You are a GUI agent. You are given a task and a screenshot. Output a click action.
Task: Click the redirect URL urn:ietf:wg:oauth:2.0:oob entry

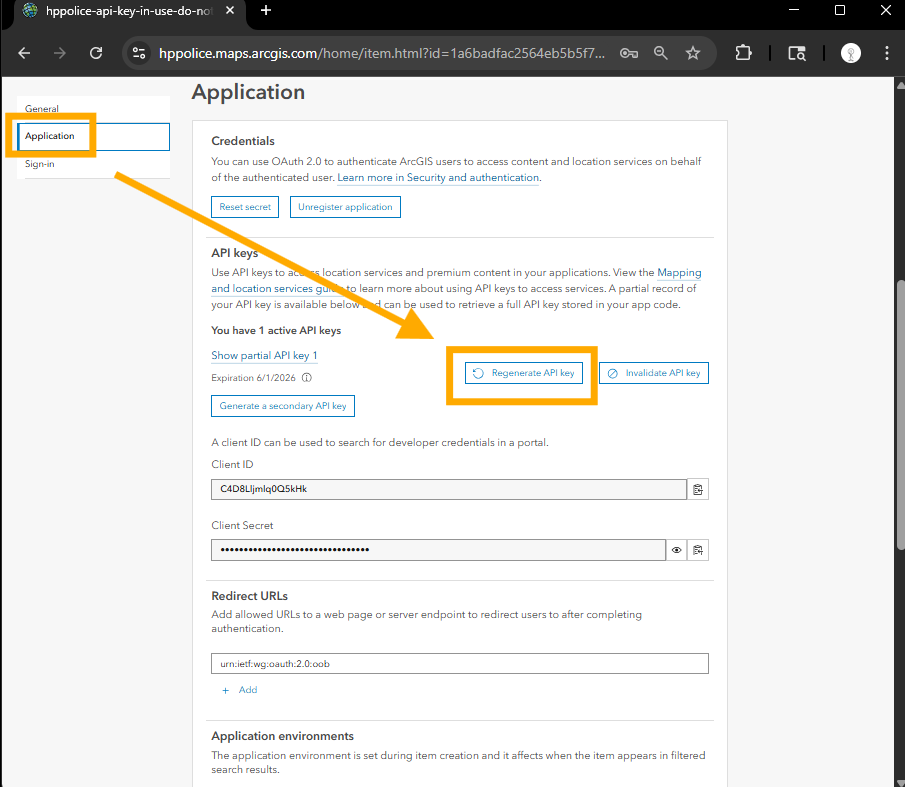point(459,664)
